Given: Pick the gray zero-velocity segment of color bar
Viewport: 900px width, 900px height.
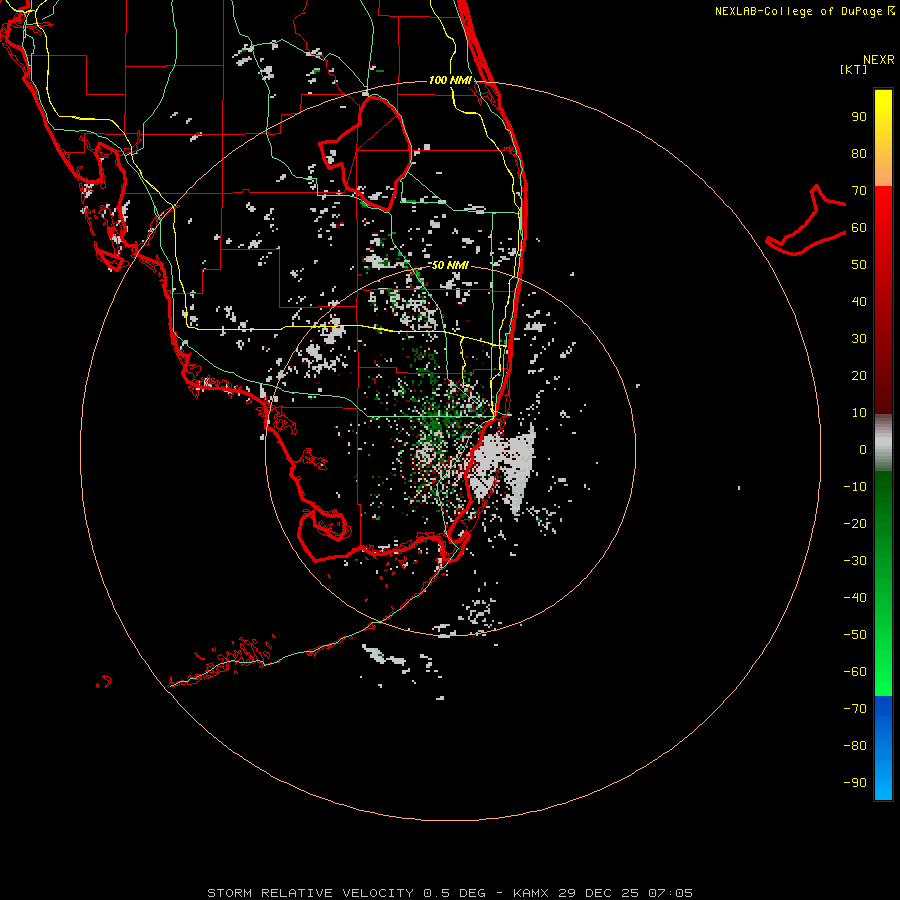Looking at the screenshot, I should pos(883,443).
